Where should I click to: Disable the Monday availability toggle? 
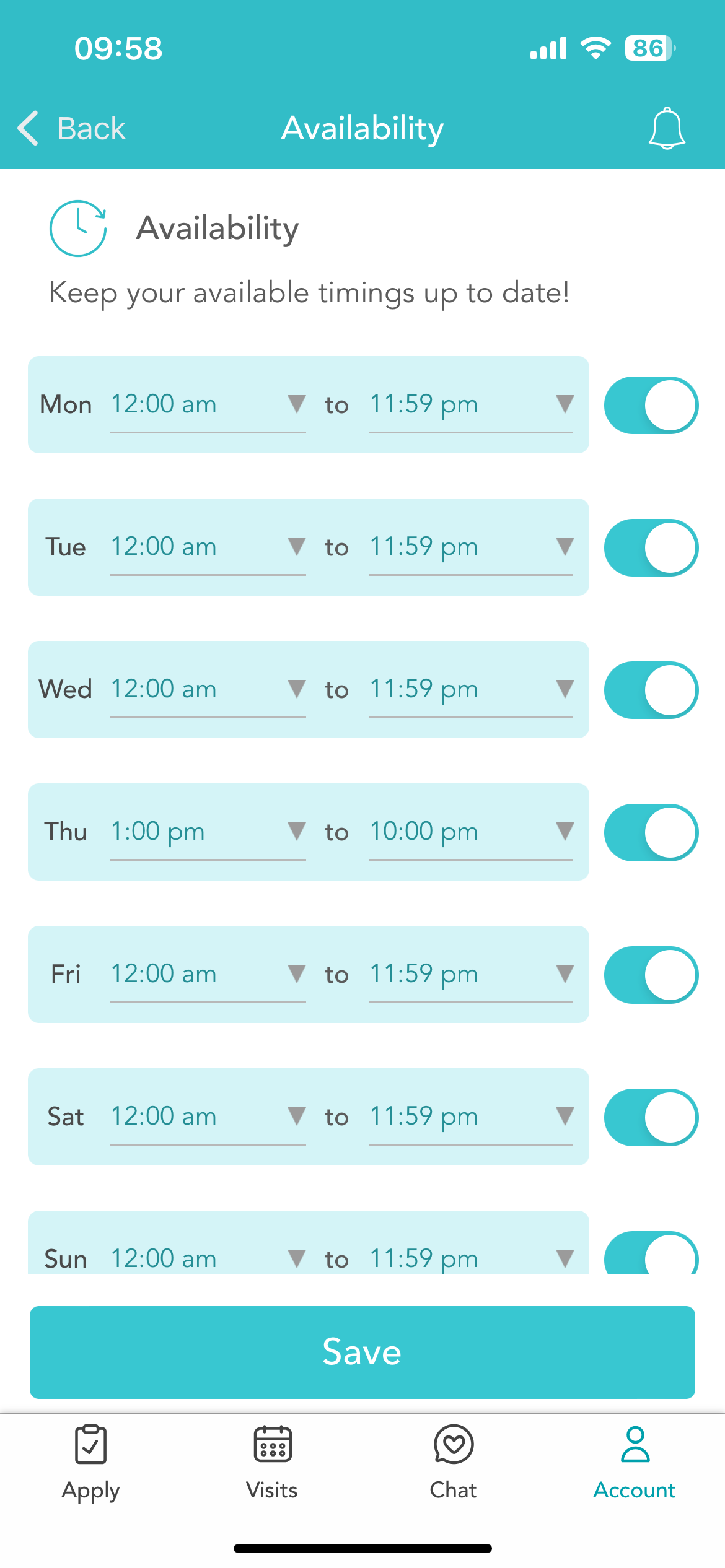coord(651,405)
